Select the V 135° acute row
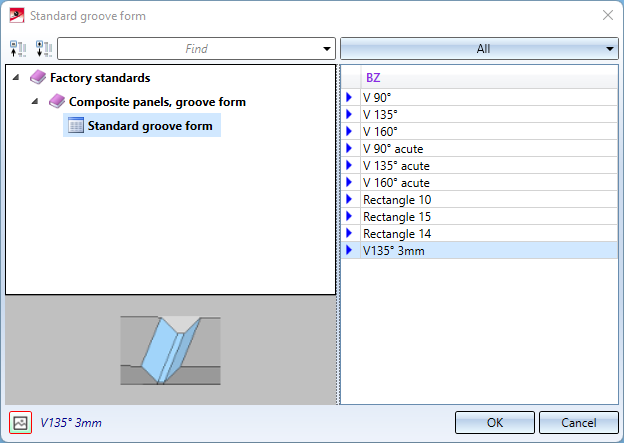 [x=479, y=165]
